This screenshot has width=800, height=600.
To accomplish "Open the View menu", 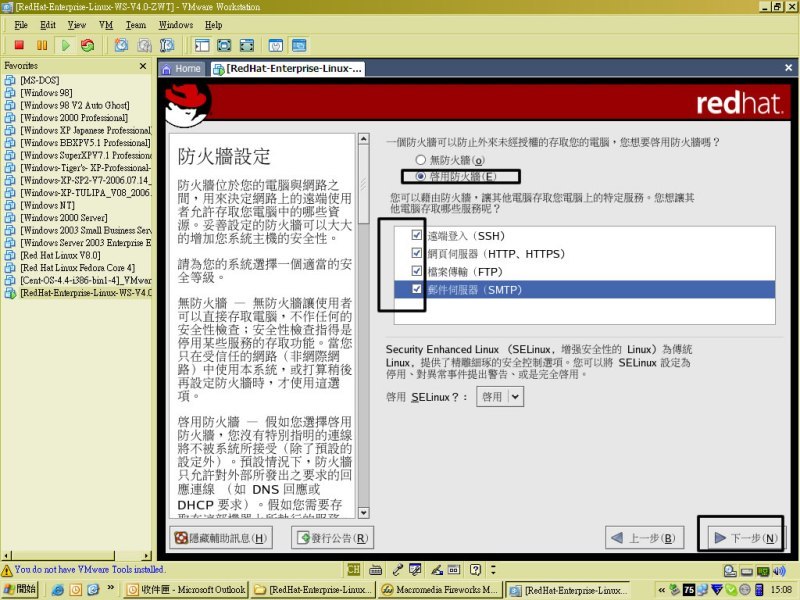I will click(77, 25).
